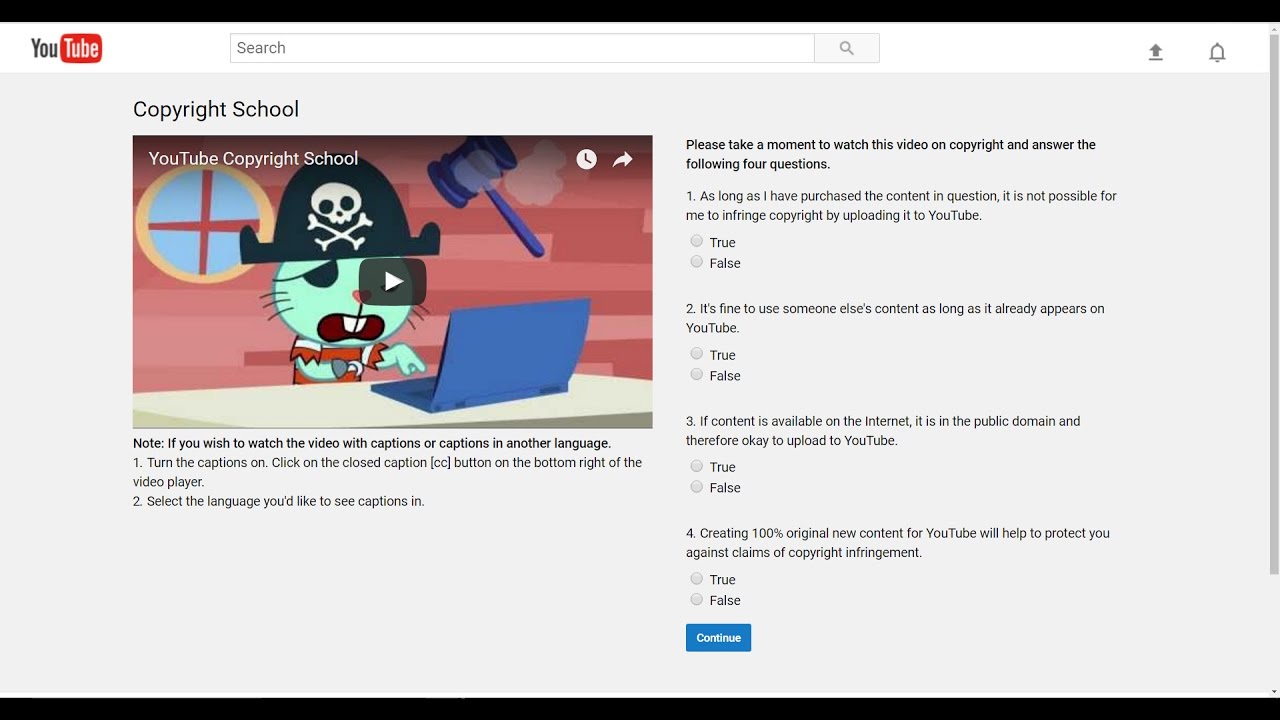Select True for question 4

[x=697, y=578]
